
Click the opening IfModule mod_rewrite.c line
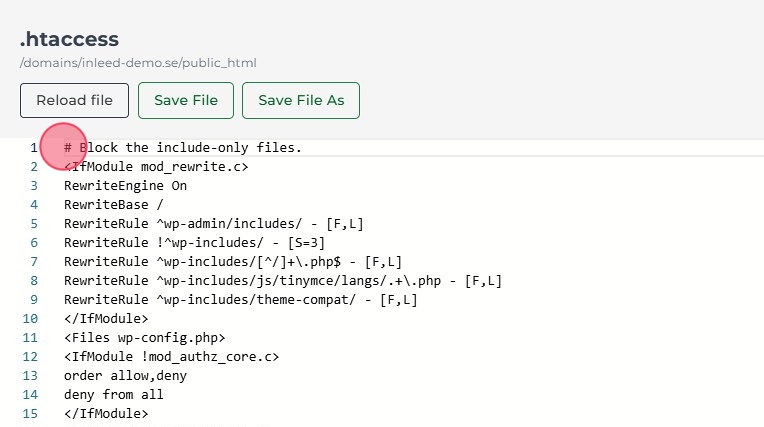156,167
